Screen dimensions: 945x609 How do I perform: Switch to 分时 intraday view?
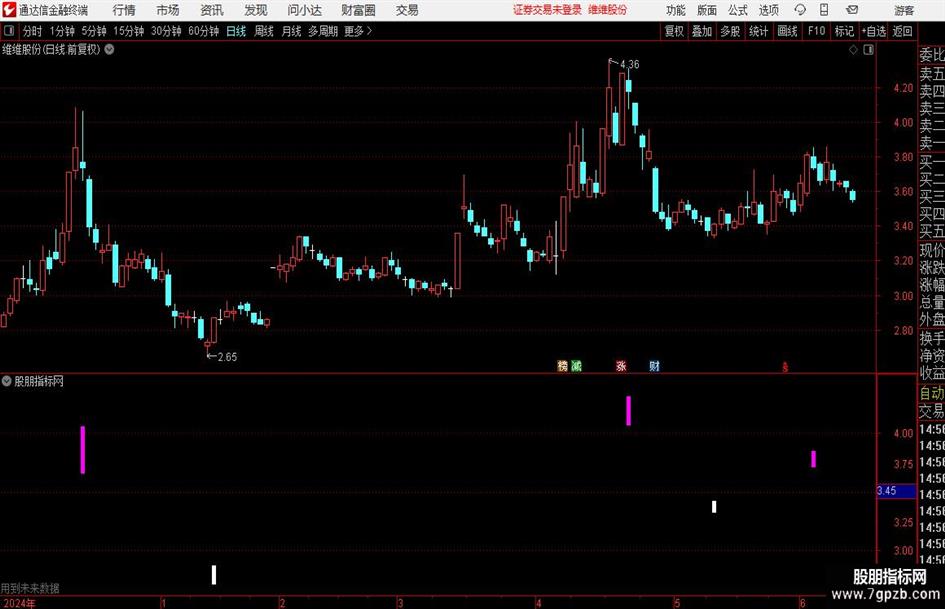33,31
